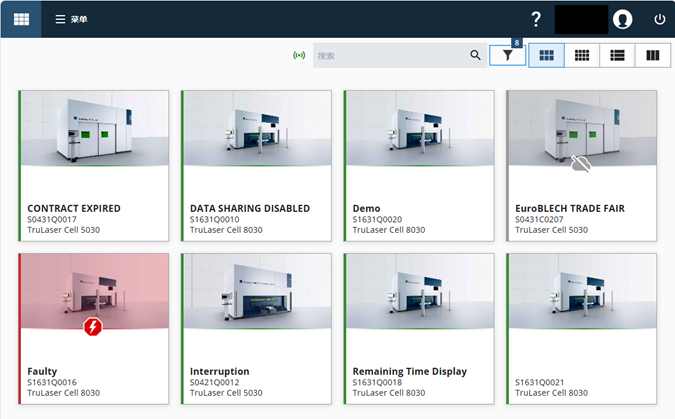Screen dimensions: 675x419
Task: Open the user profile icon
Action: [x=622, y=19]
